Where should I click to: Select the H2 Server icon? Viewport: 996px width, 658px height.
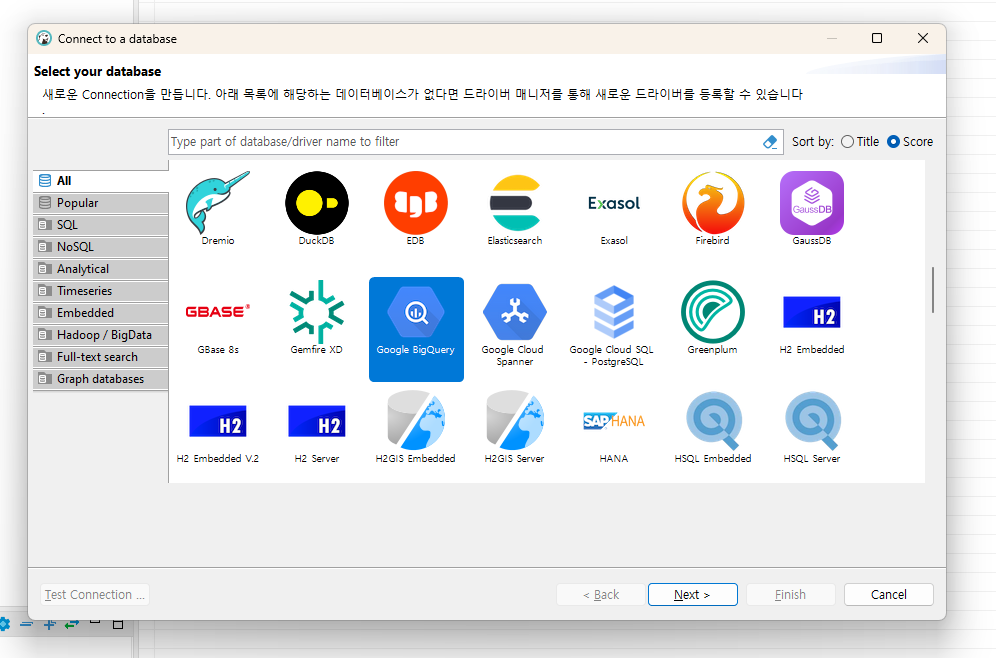(x=316, y=421)
